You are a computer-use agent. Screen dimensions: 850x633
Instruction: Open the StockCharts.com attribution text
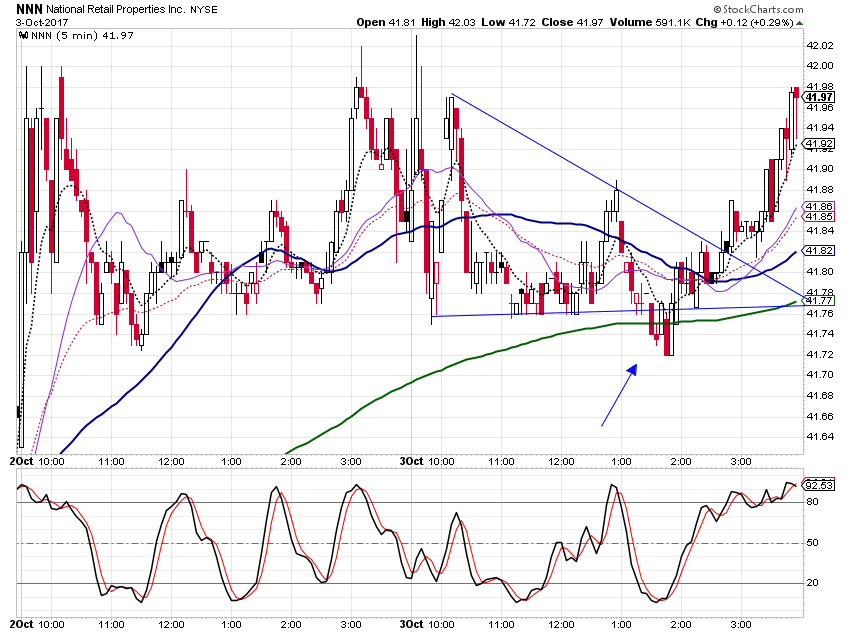point(758,9)
